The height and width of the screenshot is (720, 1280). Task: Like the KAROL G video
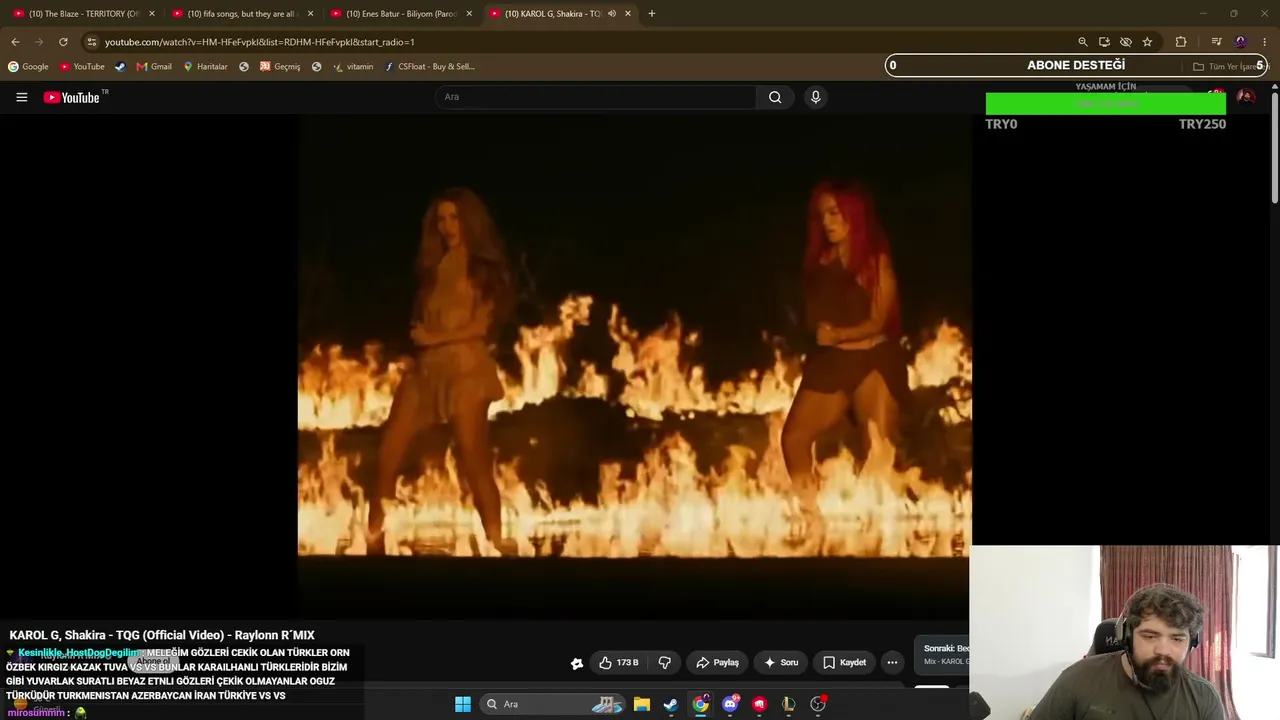pyautogui.click(x=619, y=662)
